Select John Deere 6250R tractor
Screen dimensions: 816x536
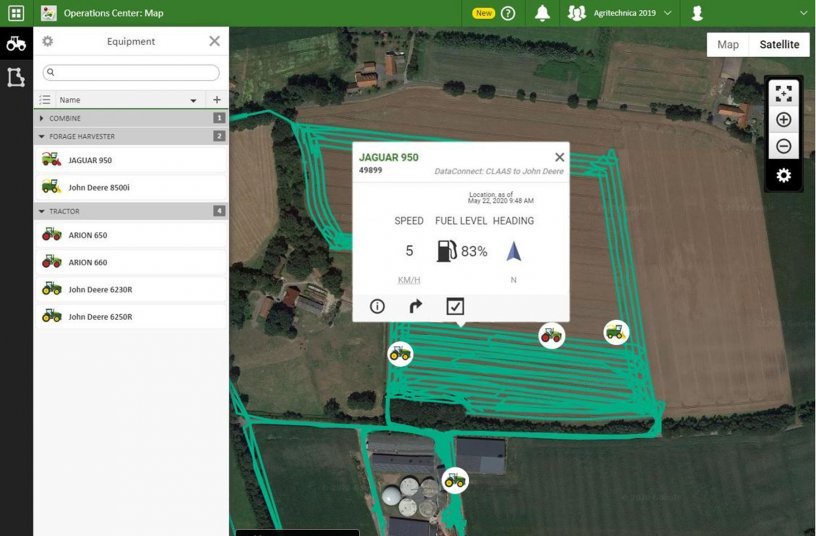(x=131, y=316)
